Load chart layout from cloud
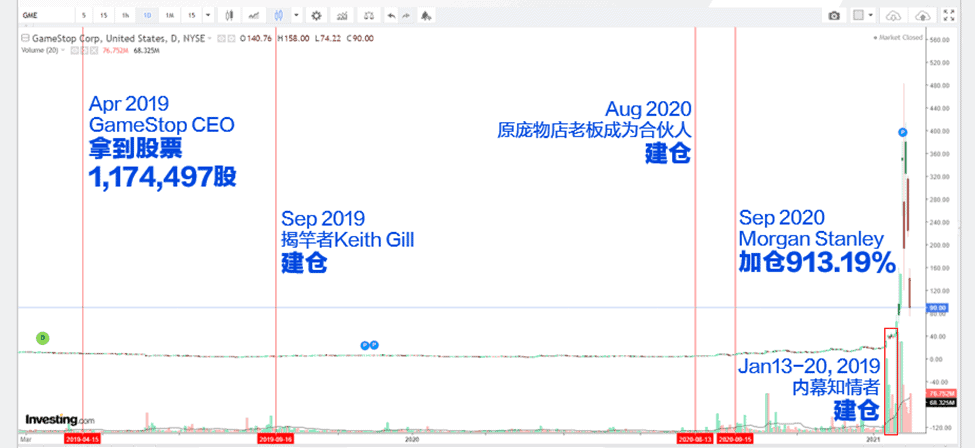Image resolution: width=975 pixels, height=448 pixels. point(893,15)
